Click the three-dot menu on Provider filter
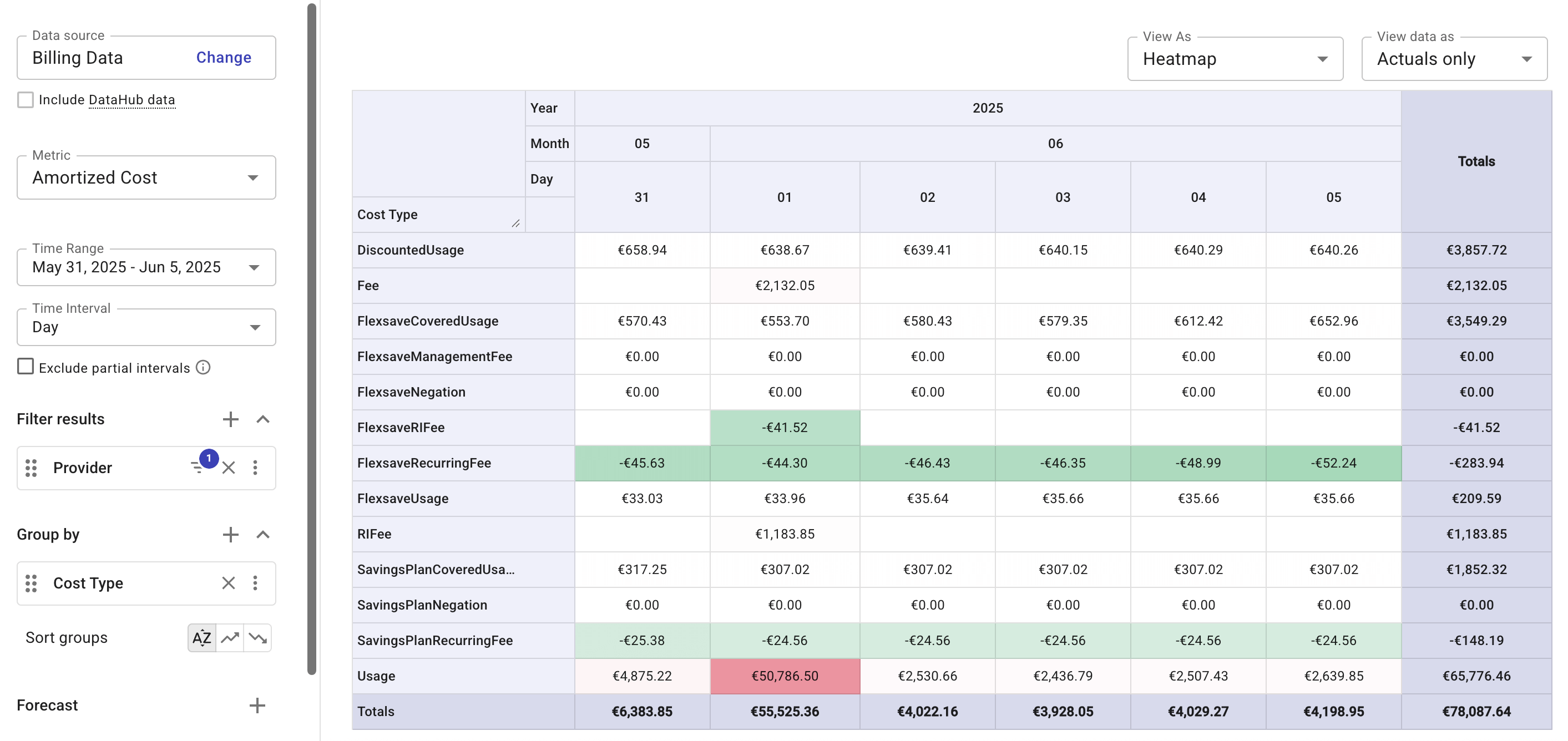The image size is (1568, 741). [256, 467]
